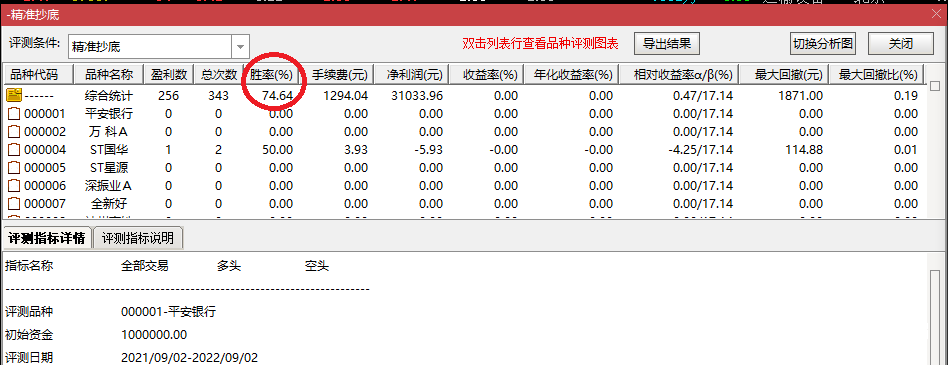
Task: Switch to the 评测指标说明 tab
Action: point(138,237)
